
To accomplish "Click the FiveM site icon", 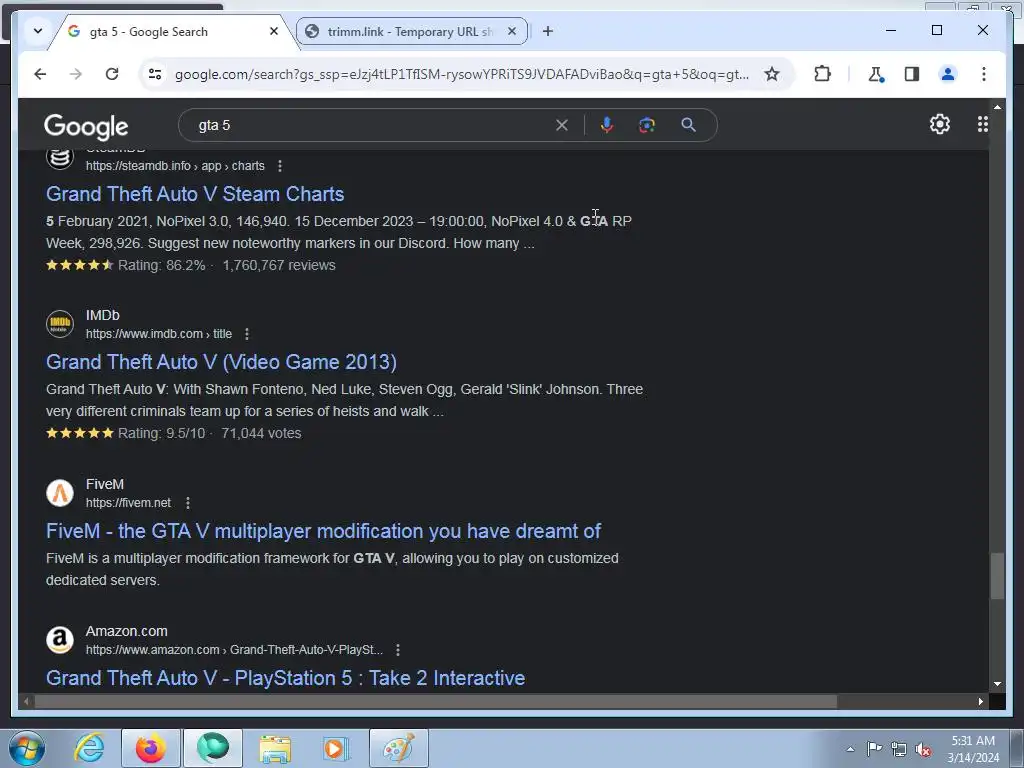I will click(x=60, y=493).
